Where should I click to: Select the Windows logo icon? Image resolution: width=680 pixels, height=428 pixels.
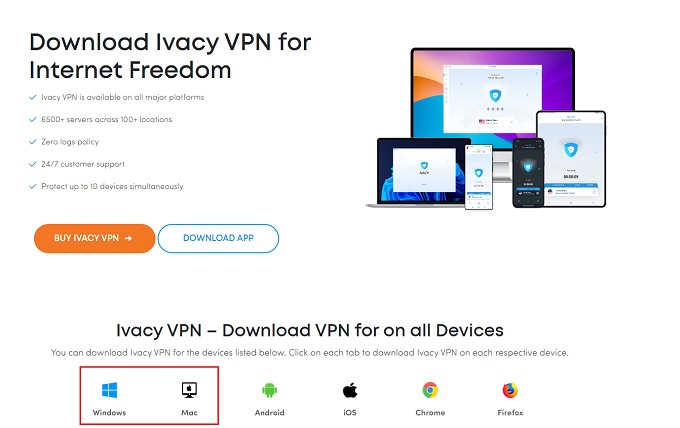point(109,390)
